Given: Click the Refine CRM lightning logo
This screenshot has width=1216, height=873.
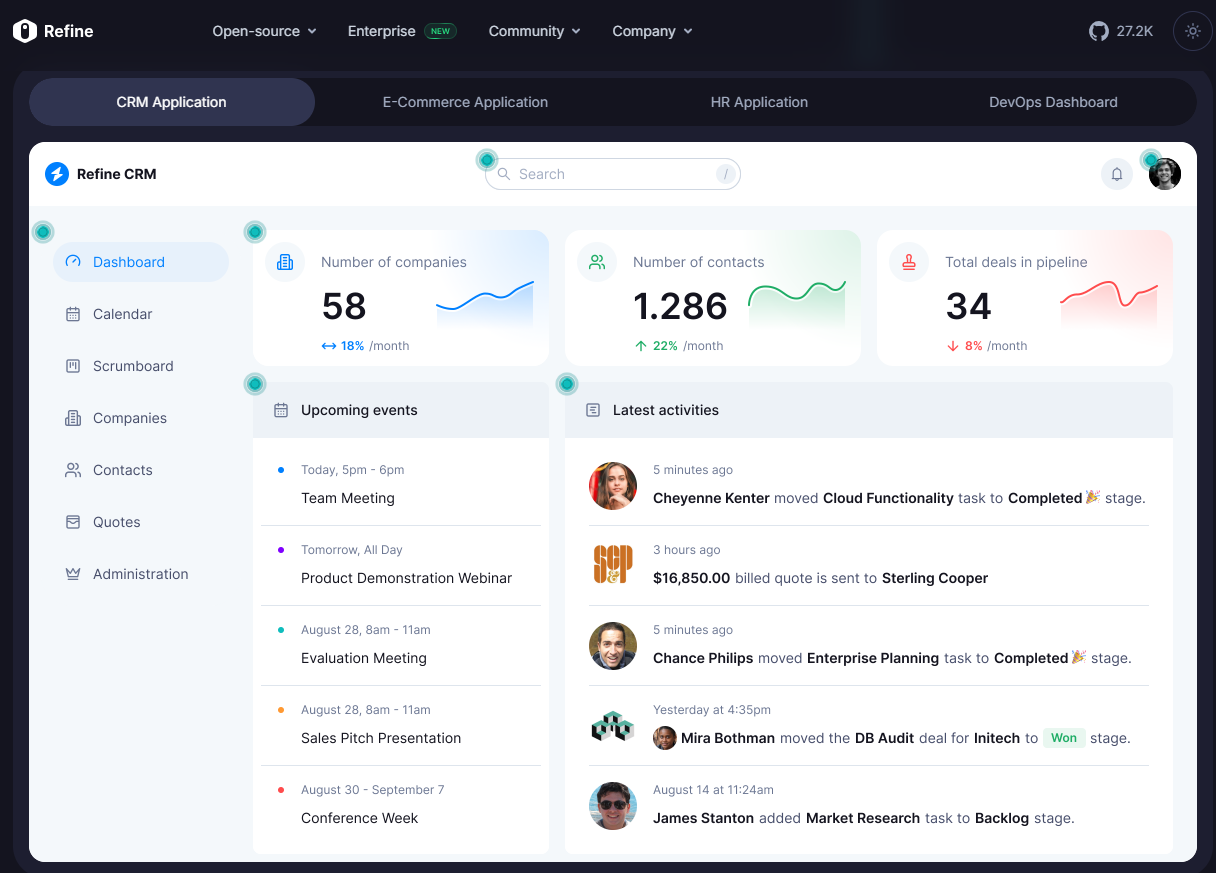Looking at the screenshot, I should [57, 173].
